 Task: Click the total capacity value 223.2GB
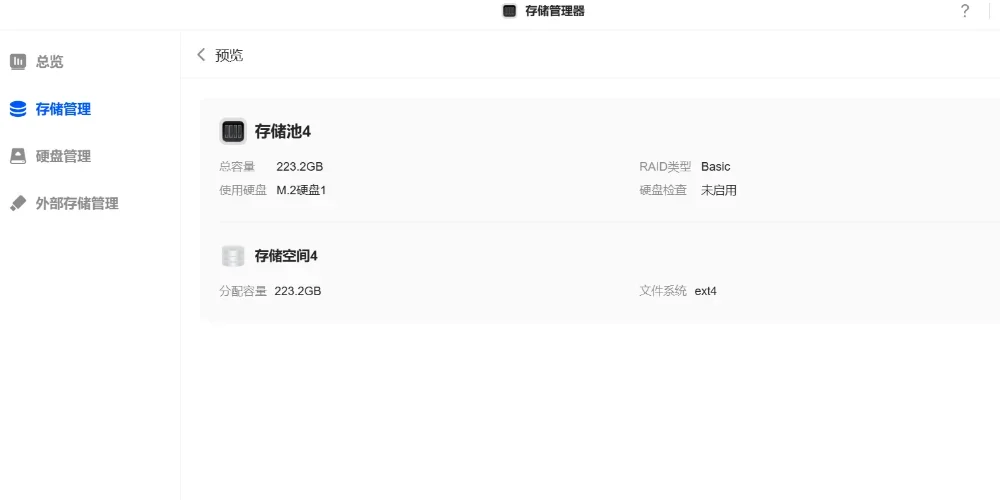300,166
